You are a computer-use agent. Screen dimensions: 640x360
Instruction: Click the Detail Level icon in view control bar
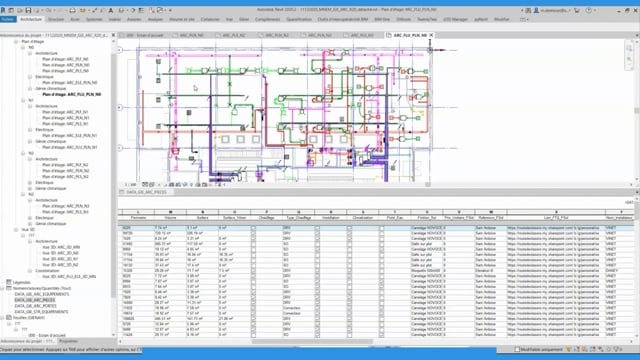(x=145, y=185)
